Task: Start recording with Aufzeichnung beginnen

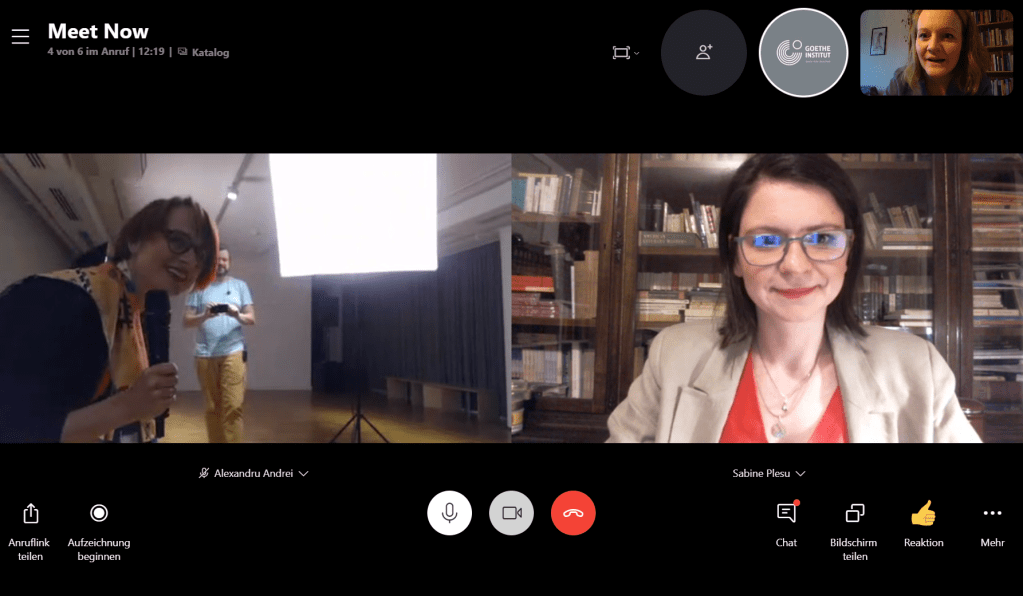Action: coord(99,514)
